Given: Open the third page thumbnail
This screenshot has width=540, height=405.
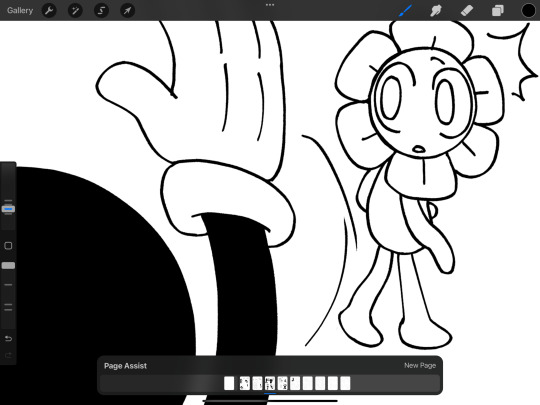Looking at the screenshot, I should coord(257,383).
